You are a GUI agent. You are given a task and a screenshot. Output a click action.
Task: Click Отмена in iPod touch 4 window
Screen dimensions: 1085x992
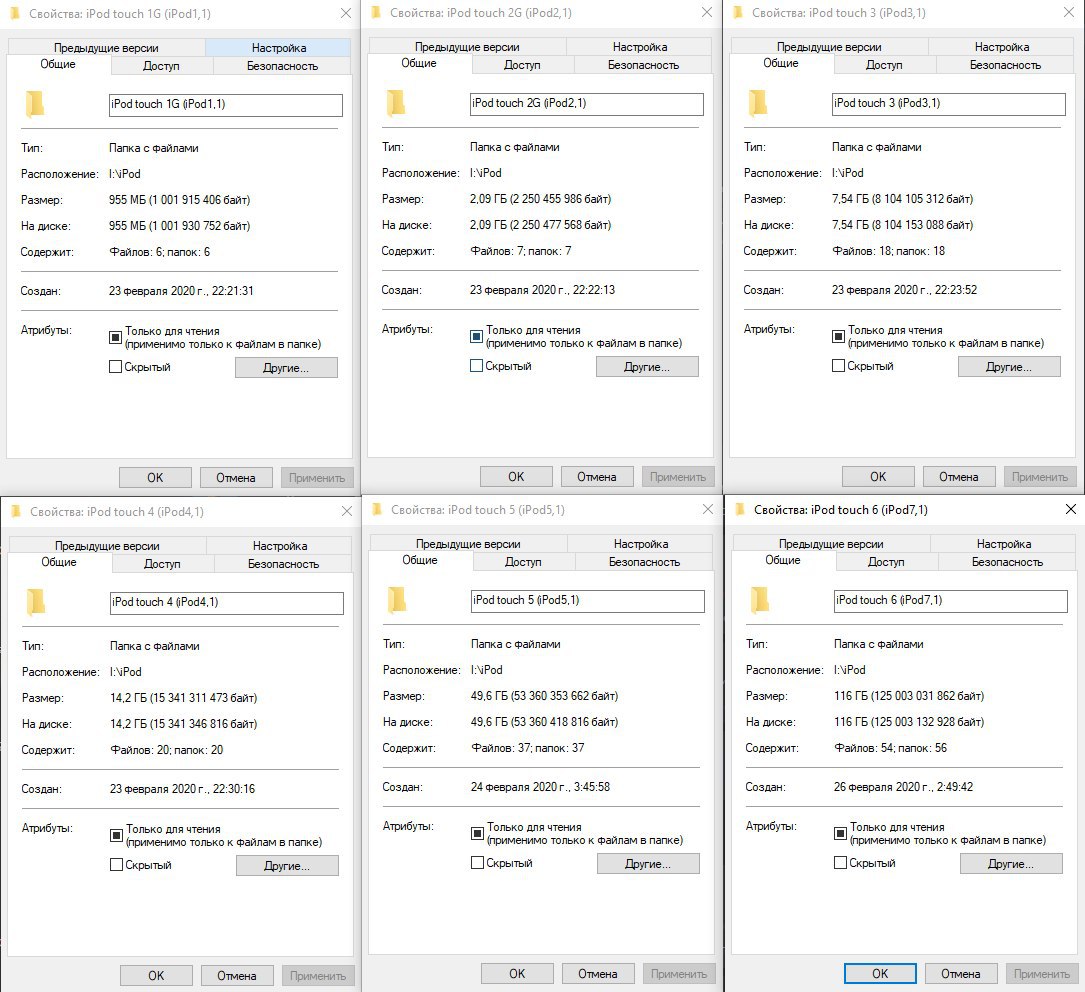237,976
